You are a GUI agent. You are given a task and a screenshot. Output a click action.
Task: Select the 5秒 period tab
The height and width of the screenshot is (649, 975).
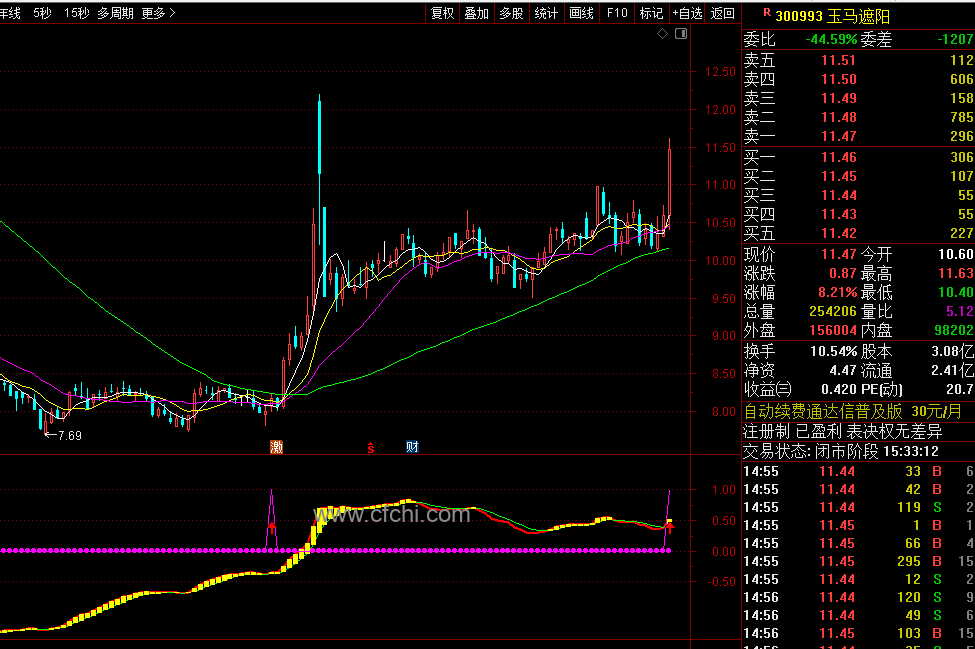(42, 13)
